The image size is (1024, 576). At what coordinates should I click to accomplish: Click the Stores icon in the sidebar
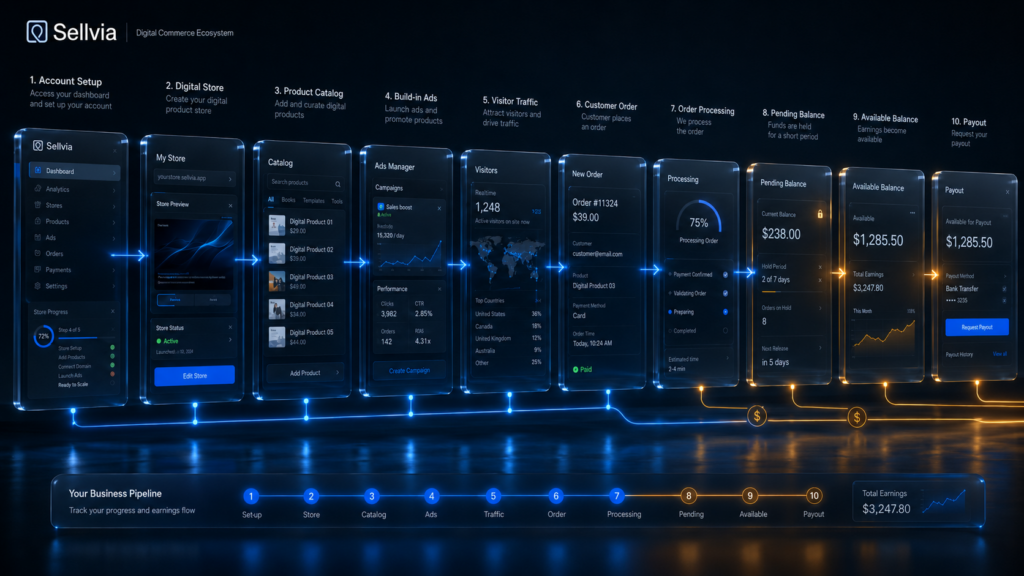38,205
